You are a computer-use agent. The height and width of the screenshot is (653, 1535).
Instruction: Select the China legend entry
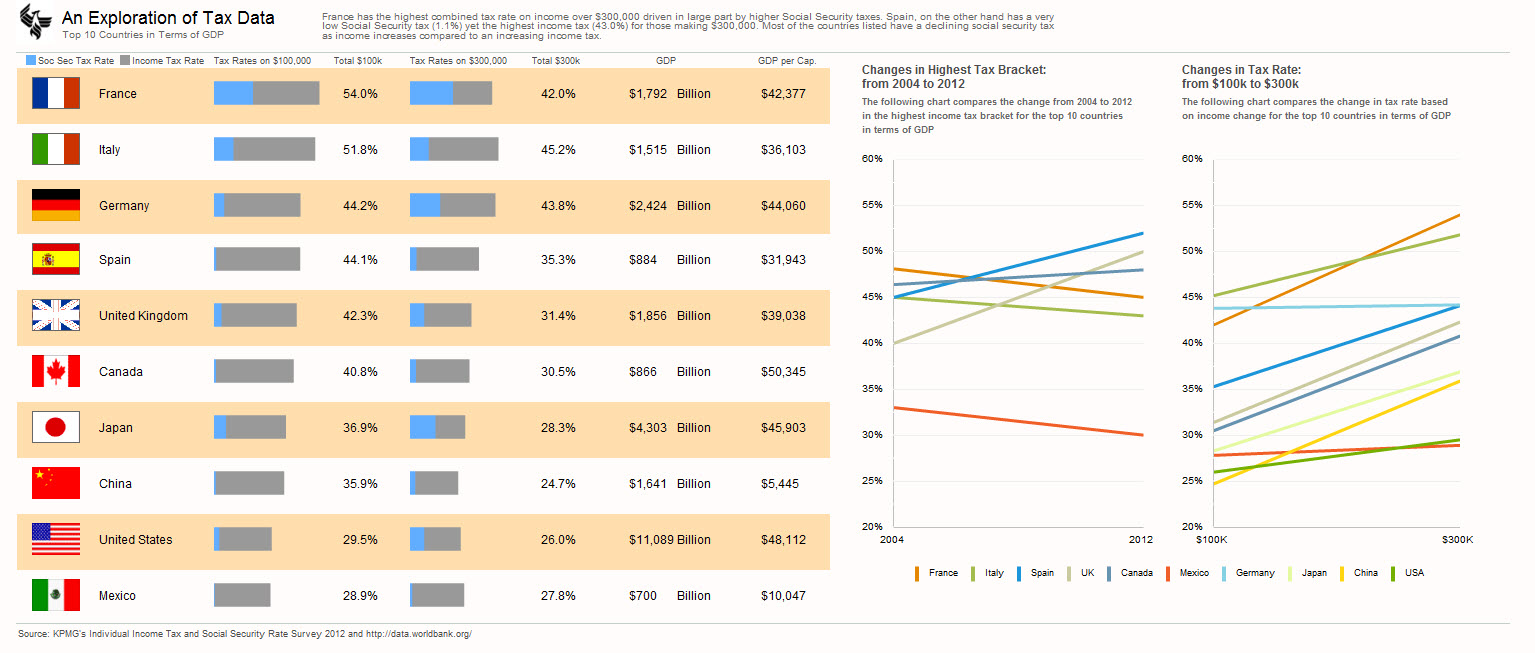(x=1359, y=573)
